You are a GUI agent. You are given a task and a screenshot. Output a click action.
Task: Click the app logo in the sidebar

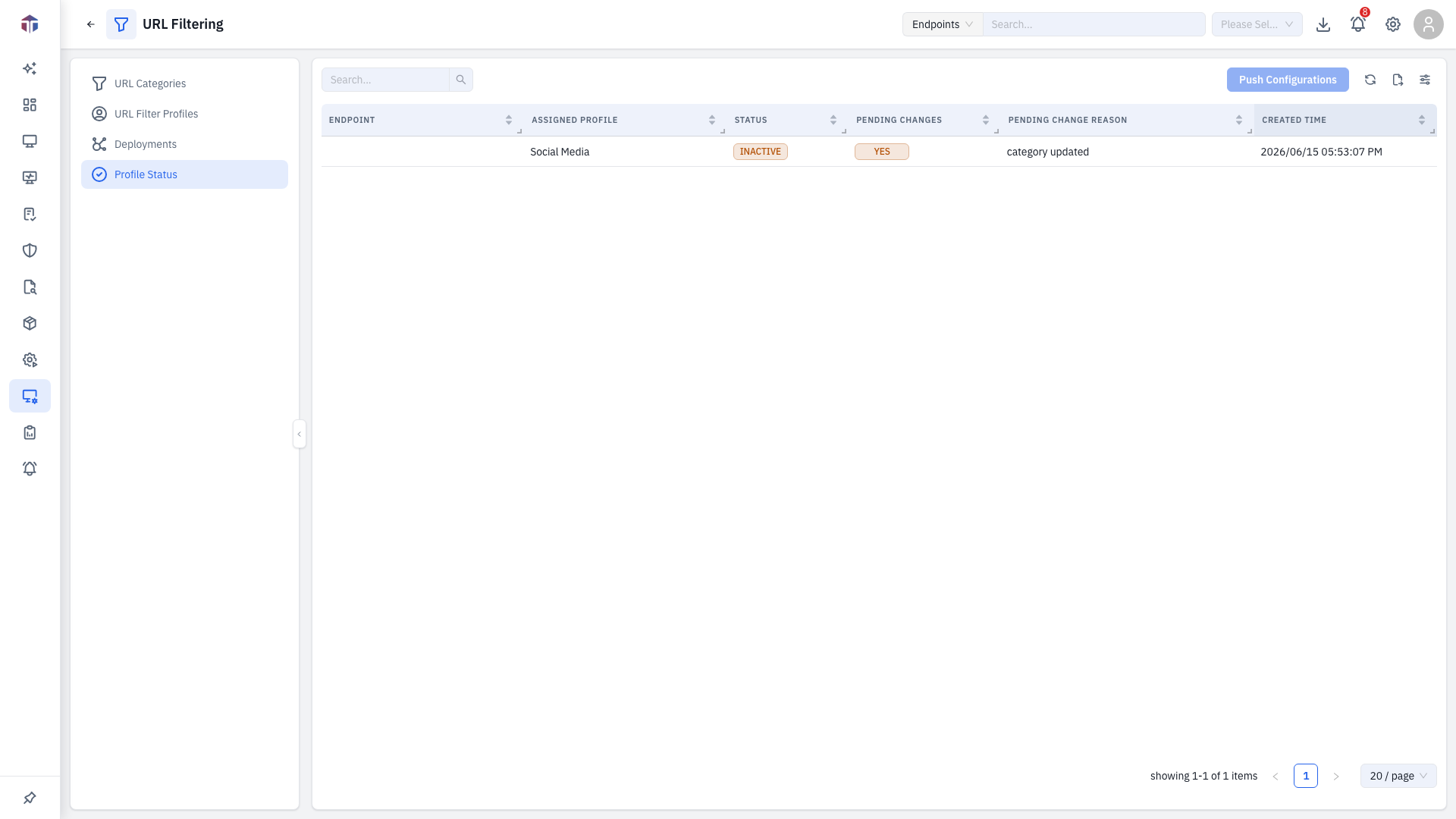coord(30,24)
